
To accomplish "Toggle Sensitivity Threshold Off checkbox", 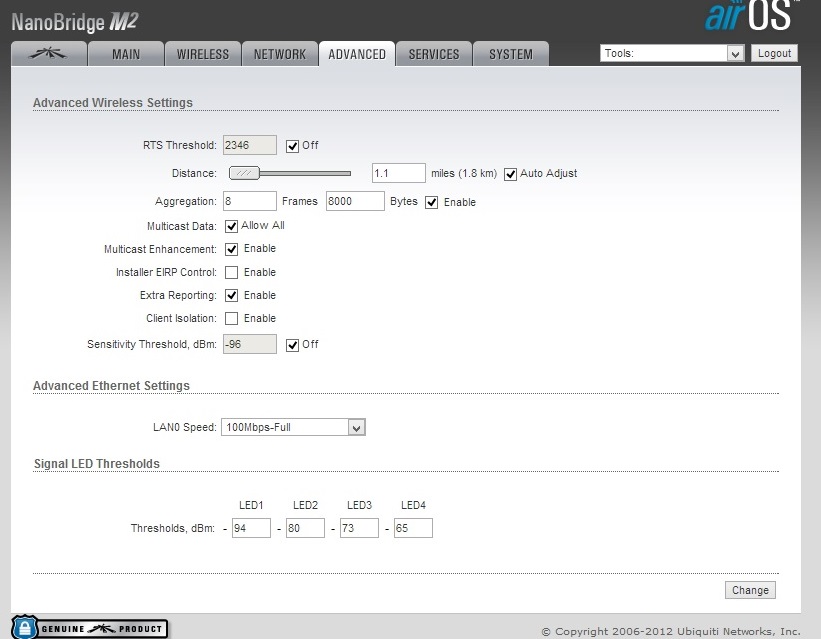I will 292,345.
